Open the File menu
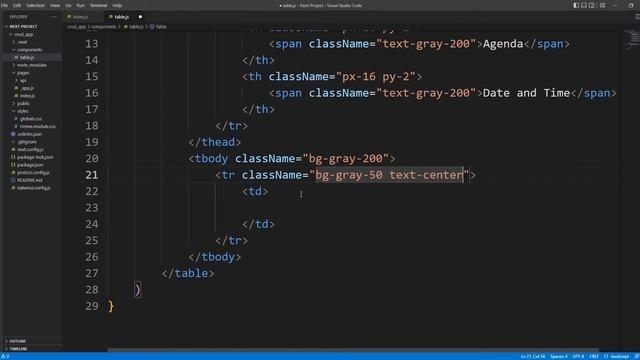The height and width of the screenshot is (360, 640). click(4, 5)
